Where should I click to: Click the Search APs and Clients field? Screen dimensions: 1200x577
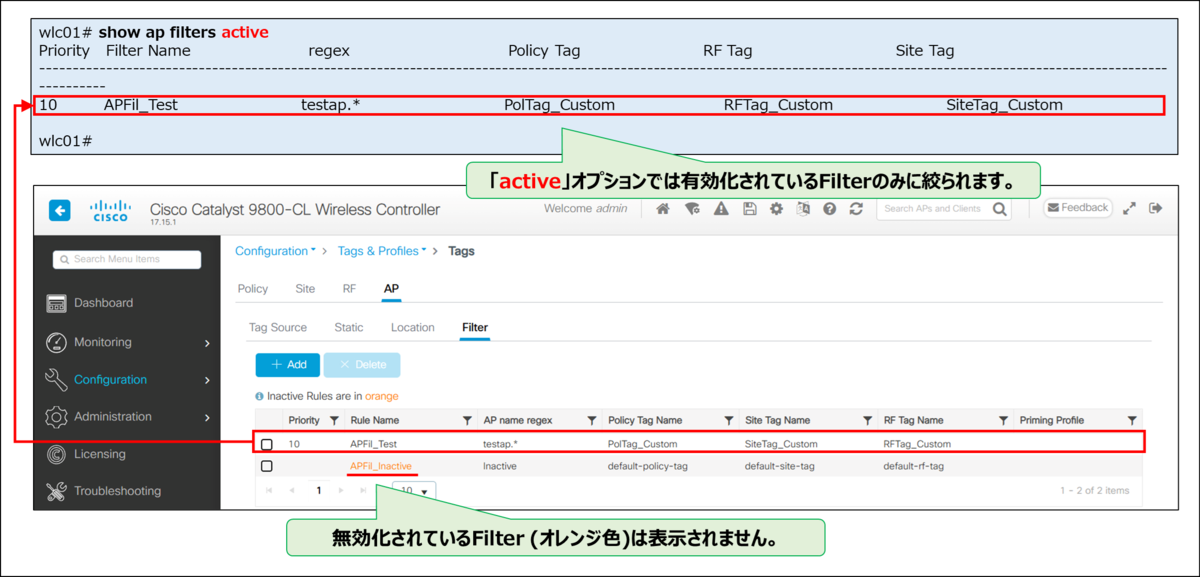(x=935, y=208)
